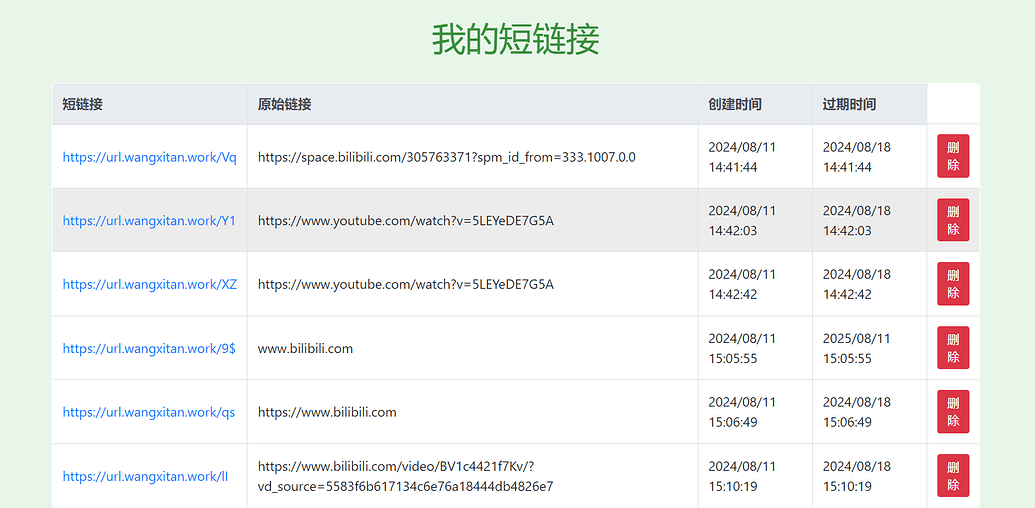
Task: Click expiry time 2024/08/18 14:42:03
Action: click(856, 221)
